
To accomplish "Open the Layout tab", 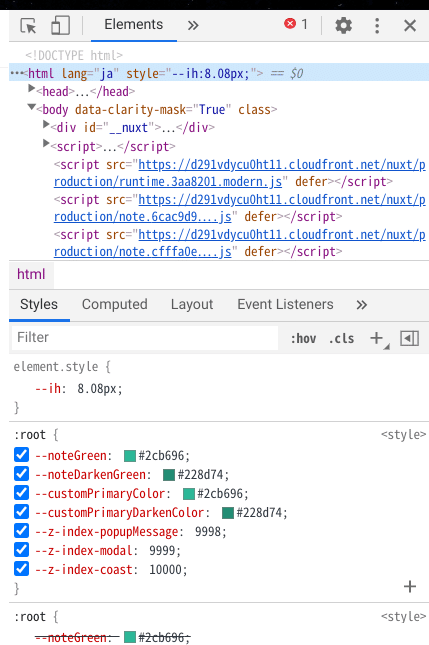I will click(x=192, y=304).
